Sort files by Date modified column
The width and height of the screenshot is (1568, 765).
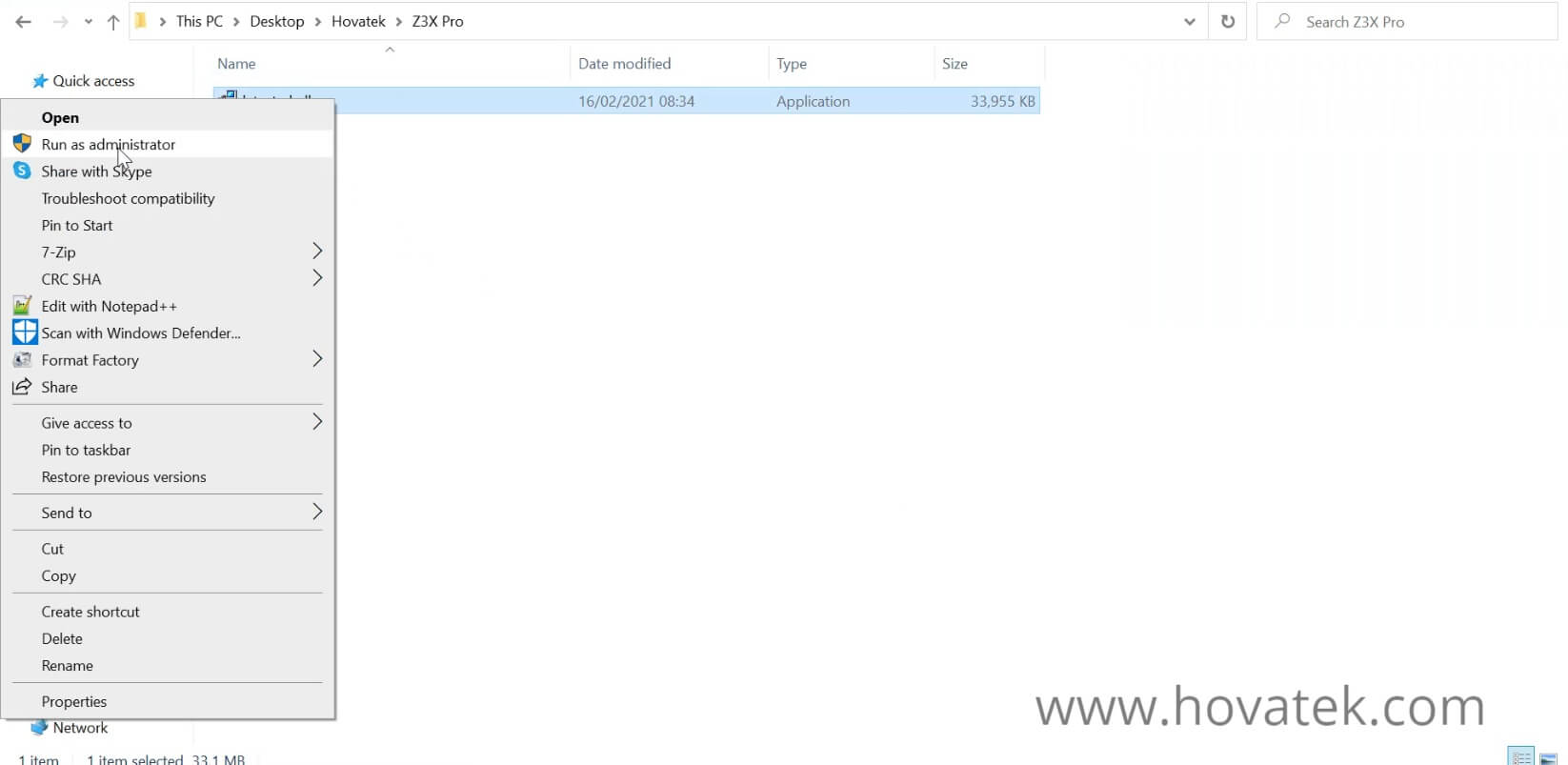point(624,64)
